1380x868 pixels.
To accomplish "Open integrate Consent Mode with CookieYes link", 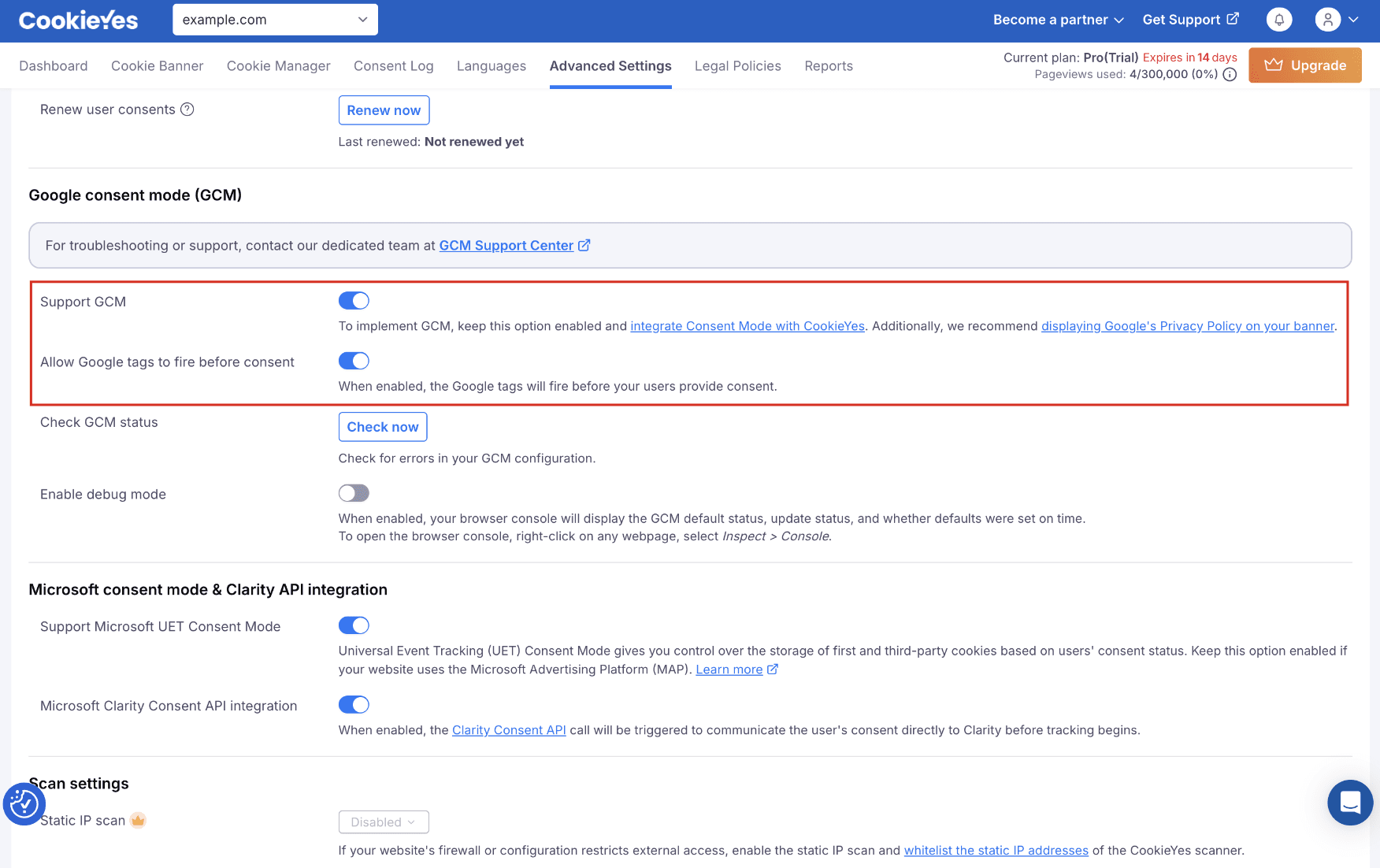I will click(747, 326).
